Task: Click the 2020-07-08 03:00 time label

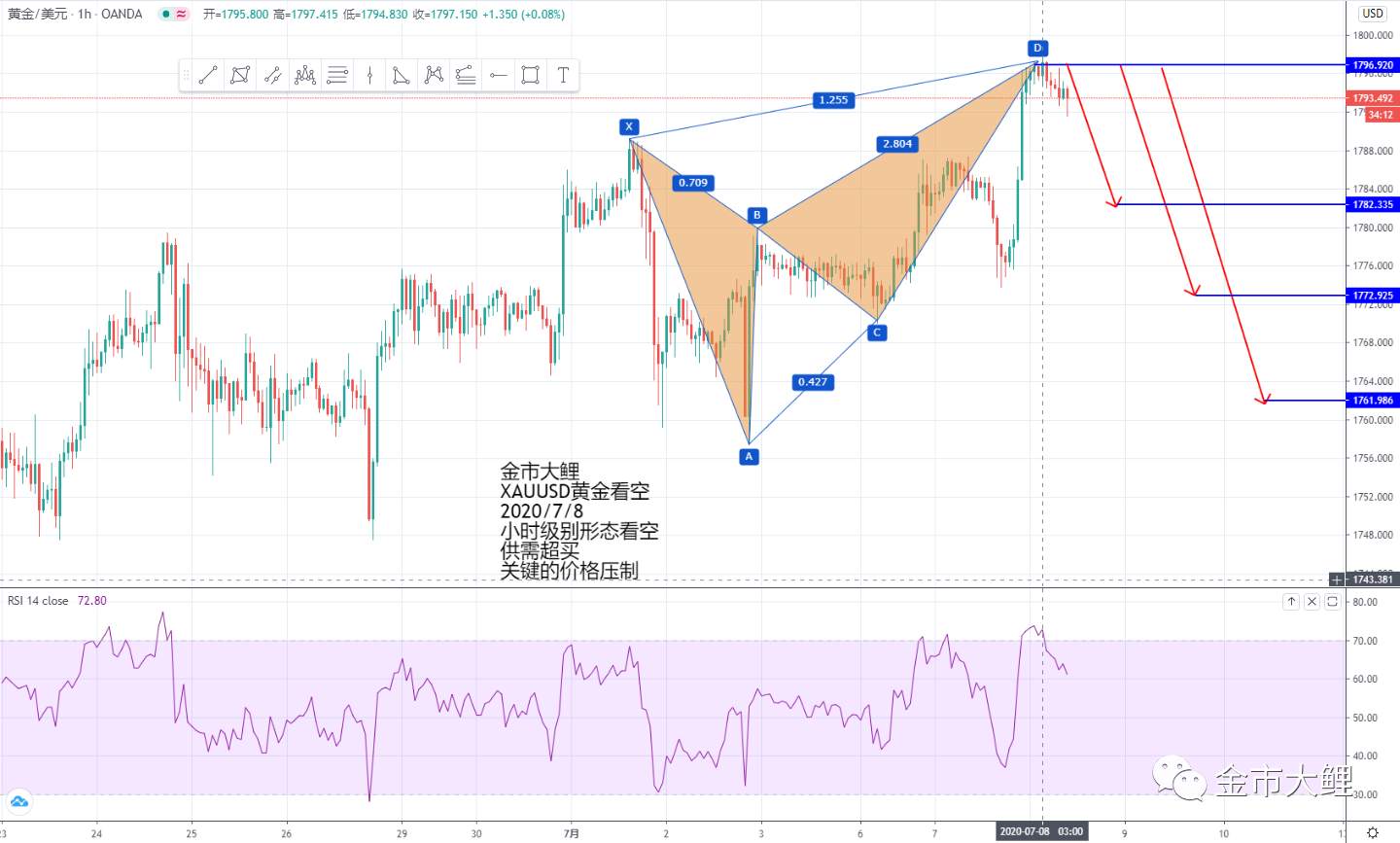Action: click(x=1041, y=832)
